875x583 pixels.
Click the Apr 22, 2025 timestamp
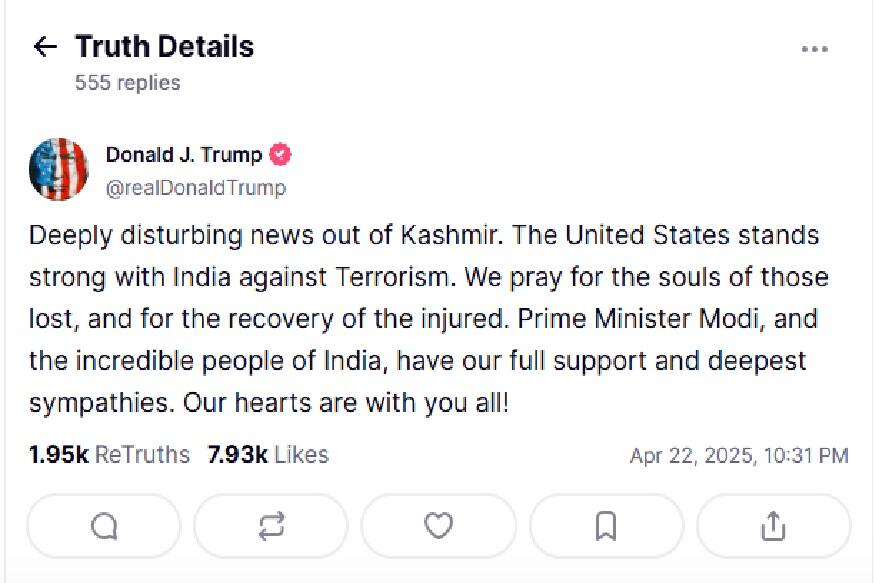pos(738,456)
